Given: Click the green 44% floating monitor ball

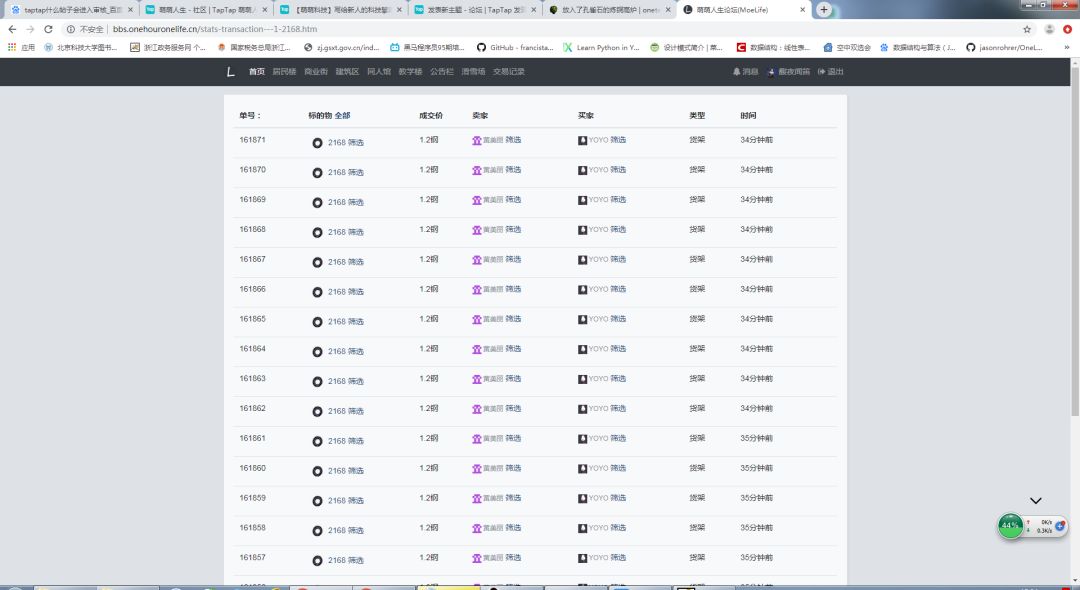Looking at the screenshot, I should pyautogui.click(x=1010, y=526).
